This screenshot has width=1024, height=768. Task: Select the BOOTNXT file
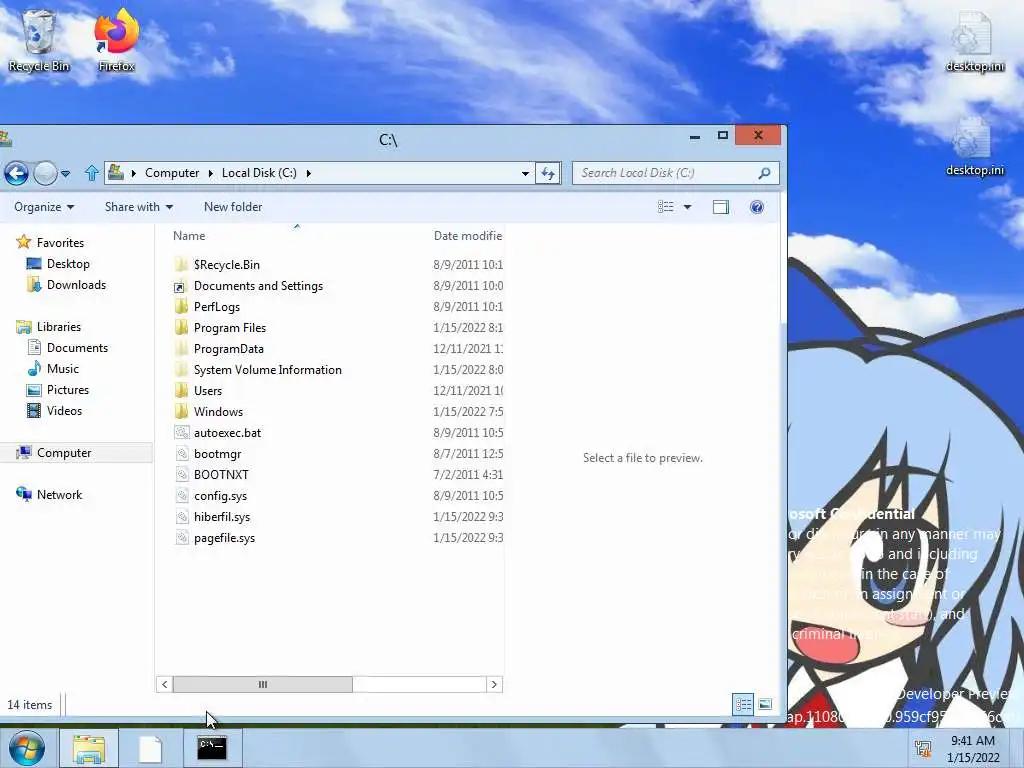click(221, 475)
